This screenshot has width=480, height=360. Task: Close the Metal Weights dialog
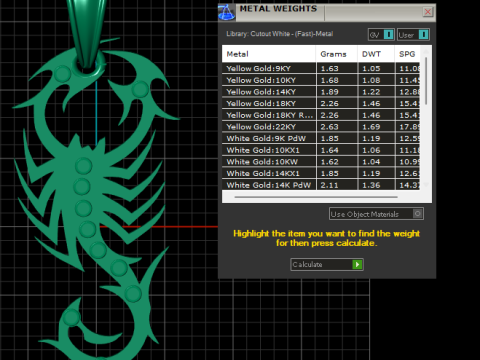tap(427, 12)
